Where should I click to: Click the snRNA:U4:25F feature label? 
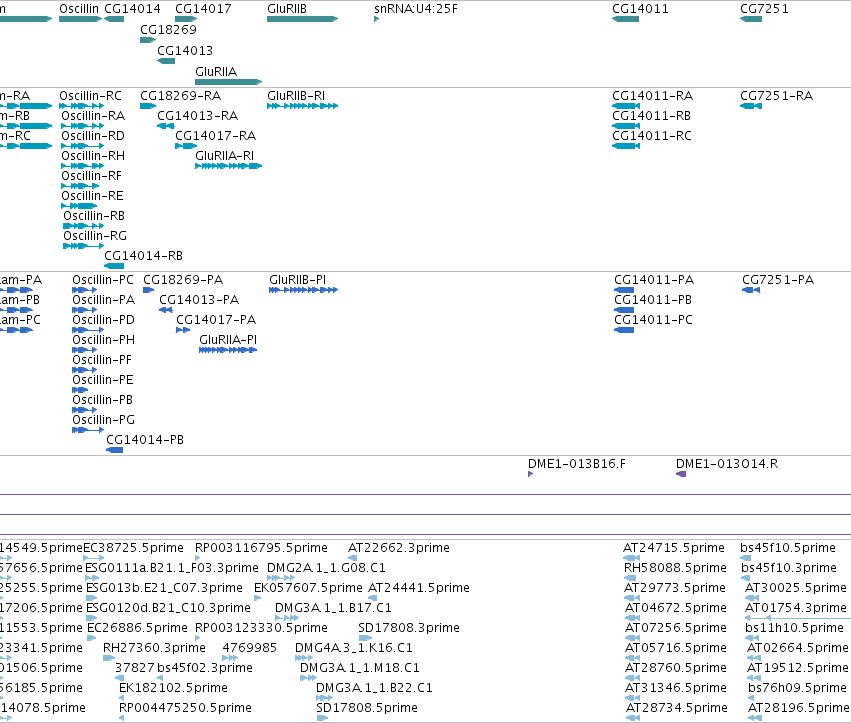tap(416, 9)
